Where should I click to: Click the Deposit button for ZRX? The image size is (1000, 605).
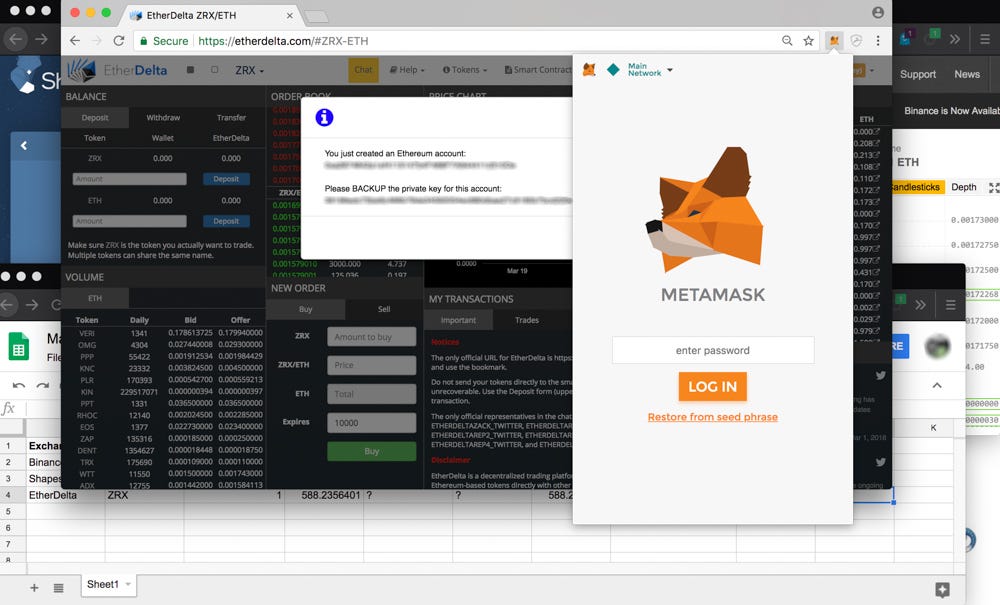pos(226,179)
